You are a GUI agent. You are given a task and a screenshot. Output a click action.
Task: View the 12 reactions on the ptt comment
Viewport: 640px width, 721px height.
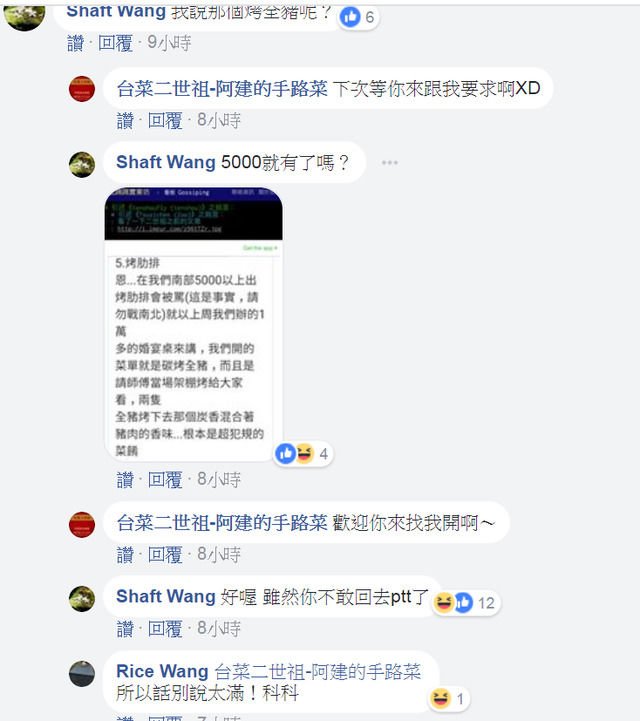(486, 603)
